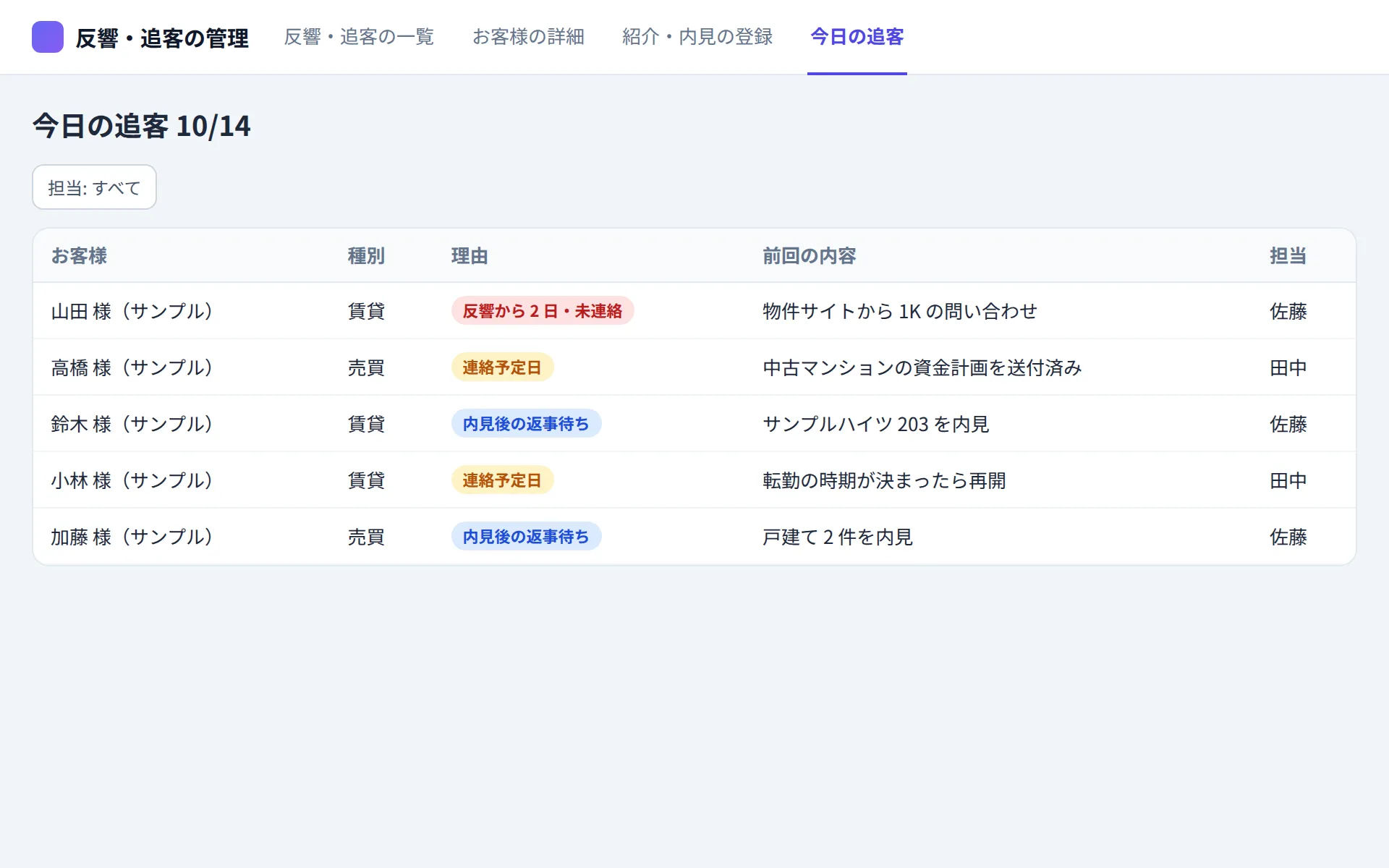Click 戸建て 2 件を内見 text
1389x868 pixels.
point(838,537)
